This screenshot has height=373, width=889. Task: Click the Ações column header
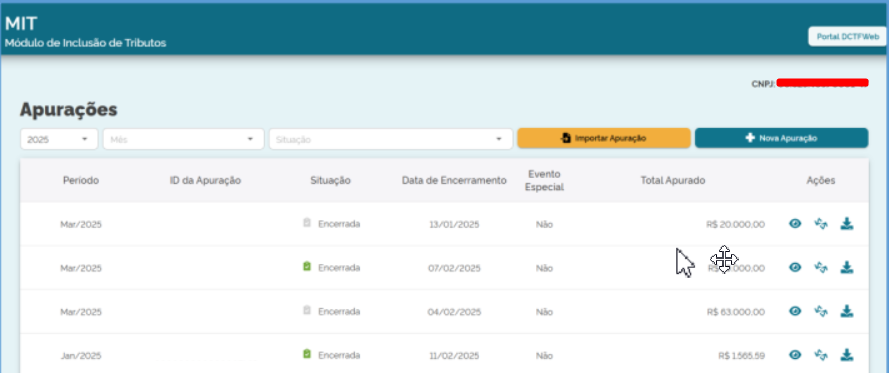pos(821,181)
